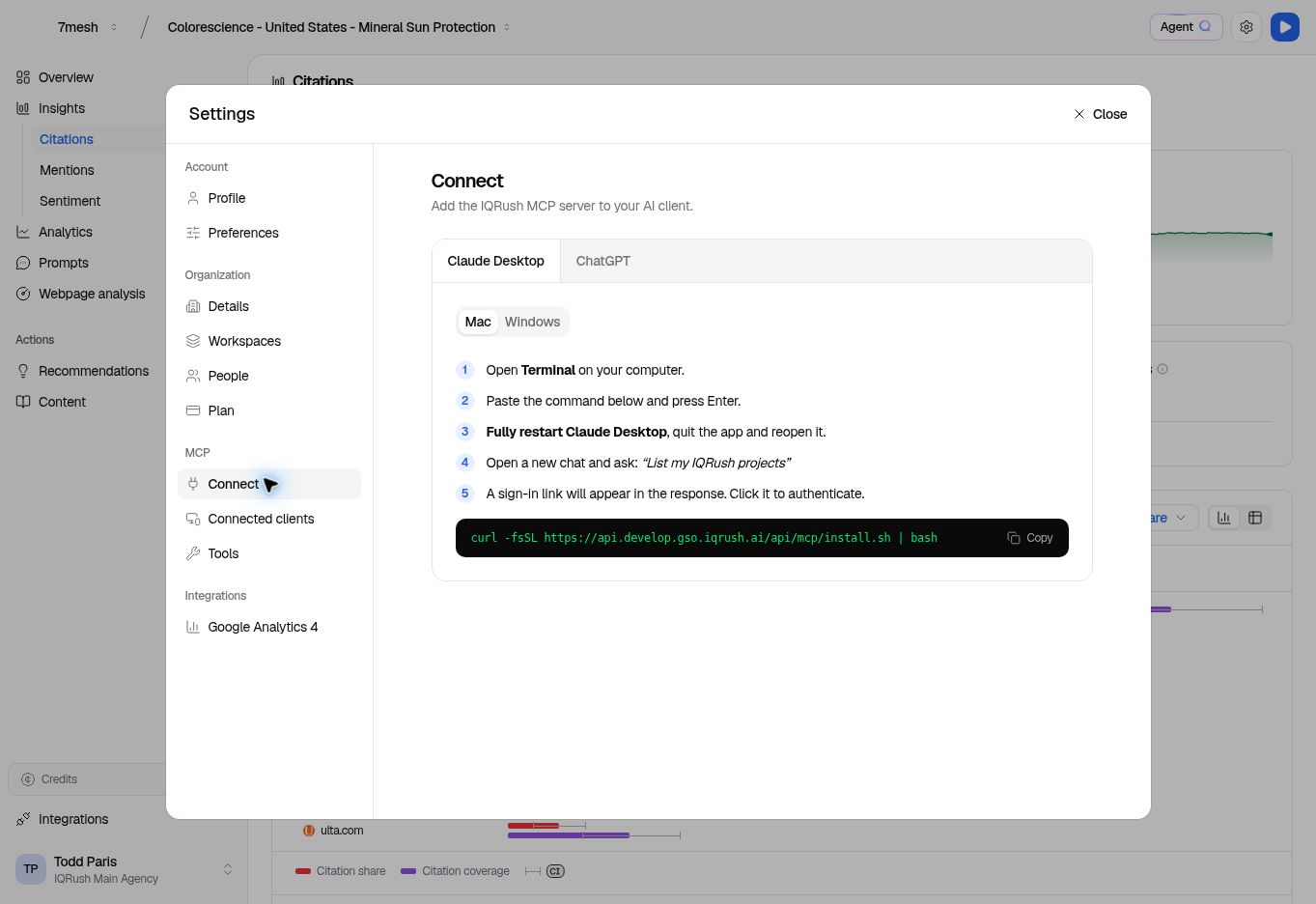Open settings gear in top bar

pos(1246,27)
